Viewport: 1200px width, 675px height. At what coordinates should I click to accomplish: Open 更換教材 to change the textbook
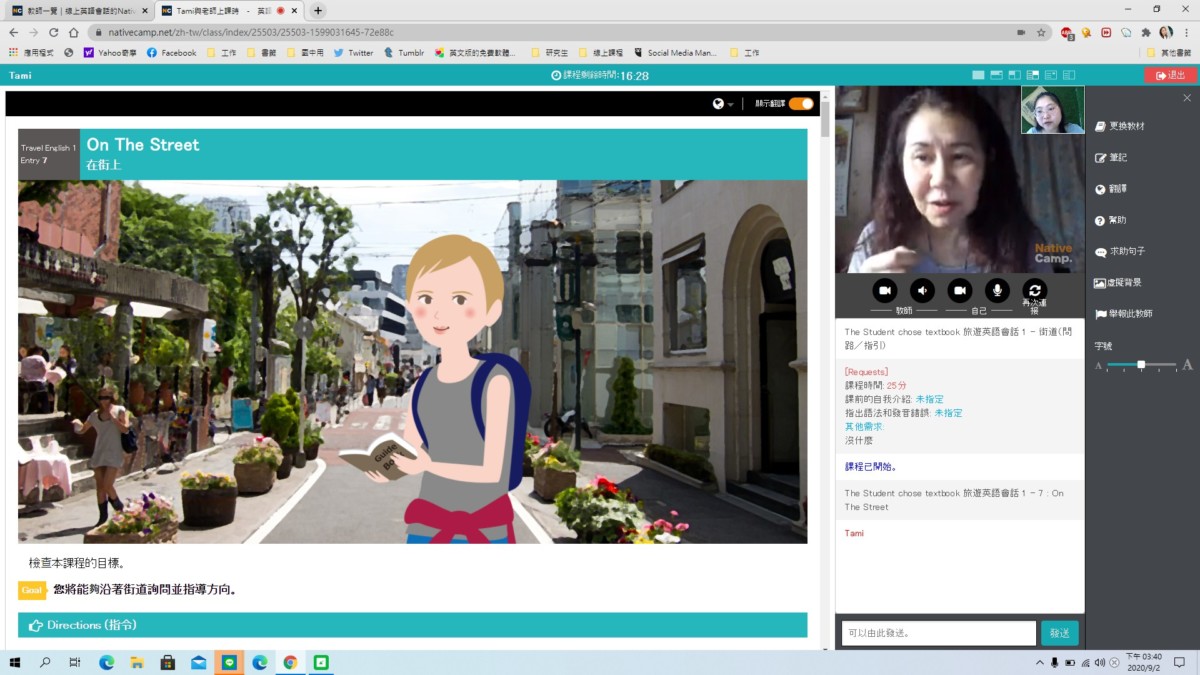point(1119,127)
